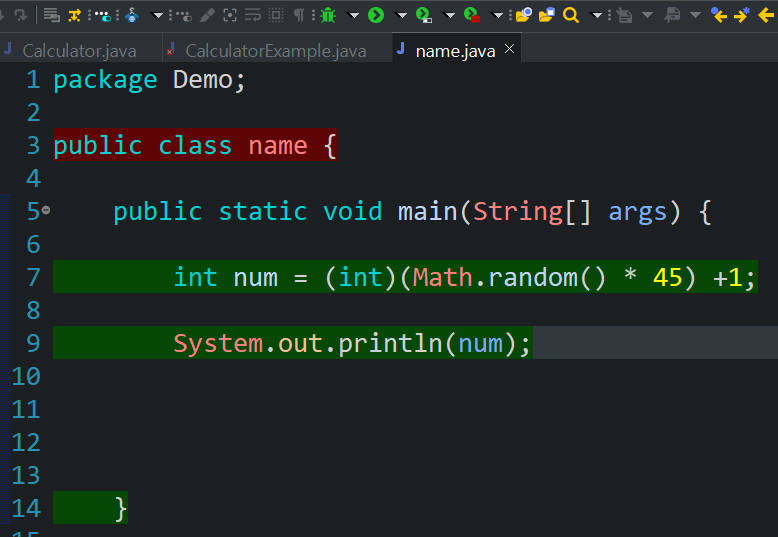This screenshot has width=778, height=537.
Task: Toggle Mark Occurrences highlighter icon
Action: point(207,15)
